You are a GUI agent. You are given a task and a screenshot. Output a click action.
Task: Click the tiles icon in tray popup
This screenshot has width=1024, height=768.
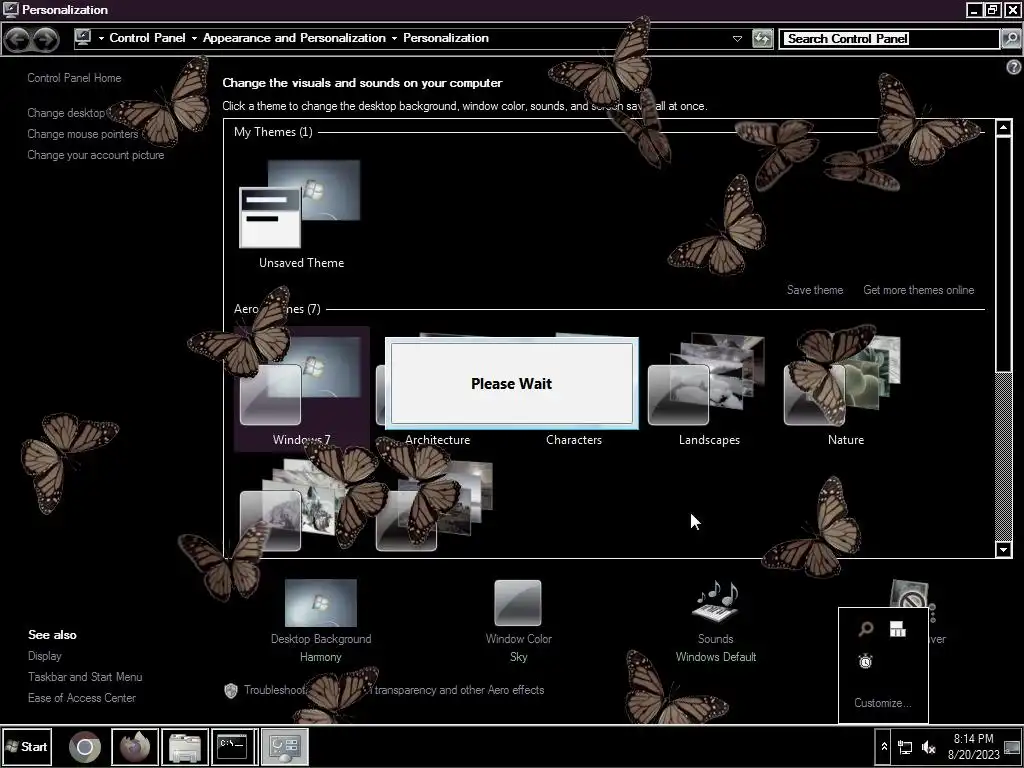pos(898,630)
